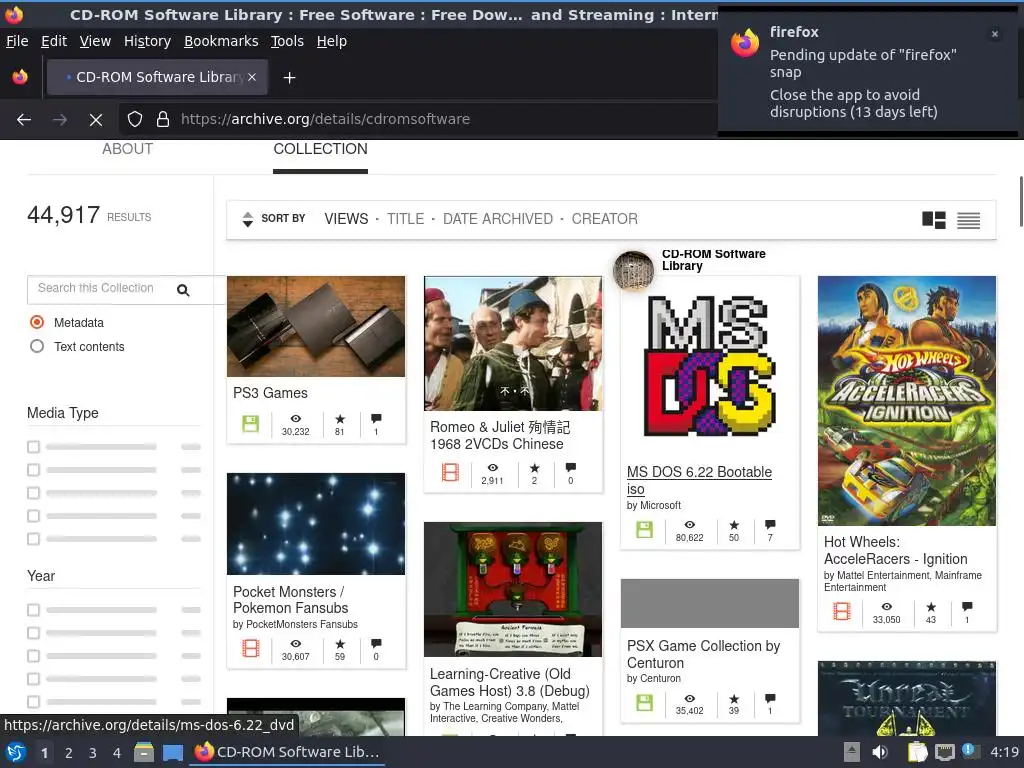The width and height of the screenshot is (1024, 768).
Task: Tick the first Year checkbox
Action: click(x=33, y=610)
